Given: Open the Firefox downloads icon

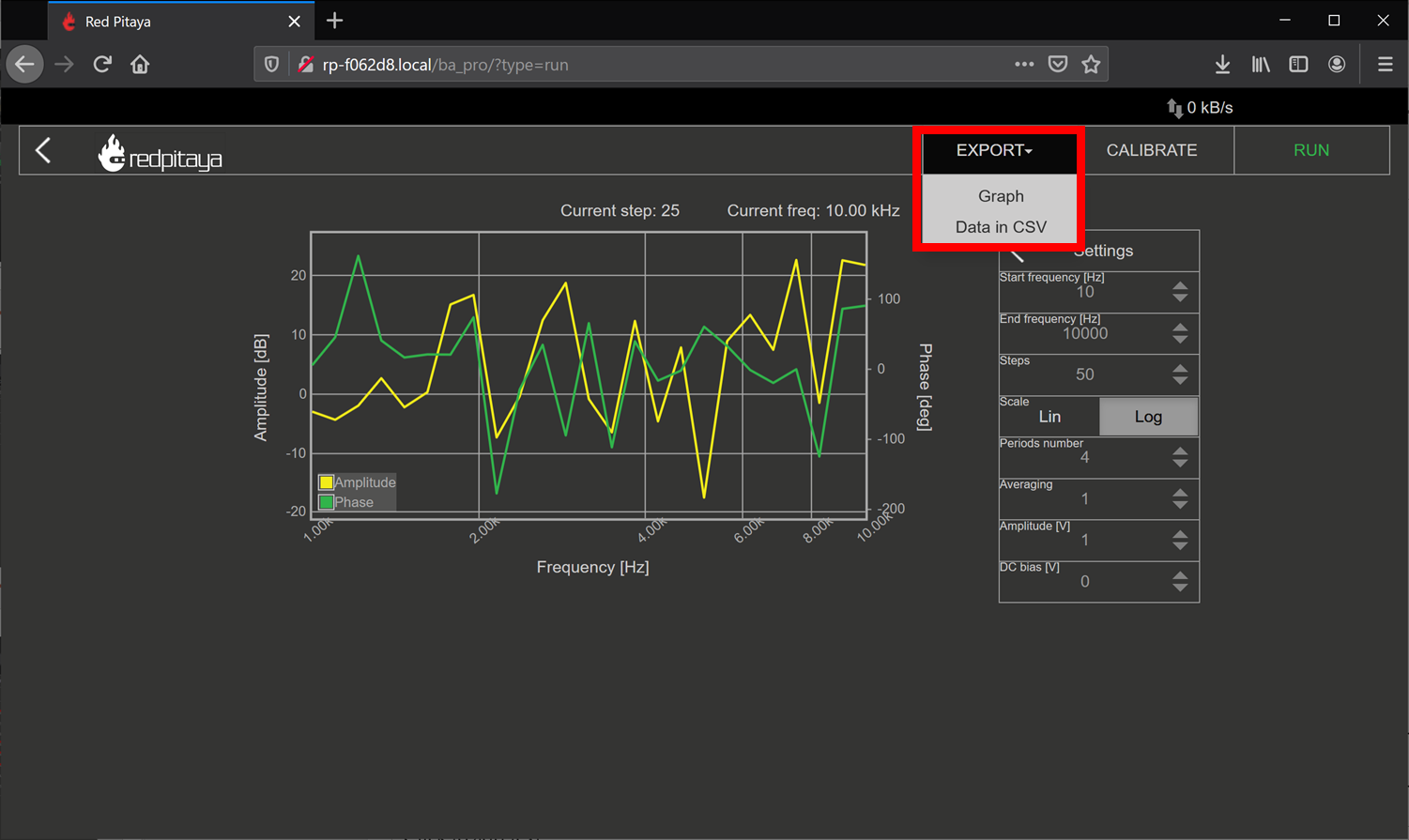Looking at the screenshot, I should coord(1222,65).
